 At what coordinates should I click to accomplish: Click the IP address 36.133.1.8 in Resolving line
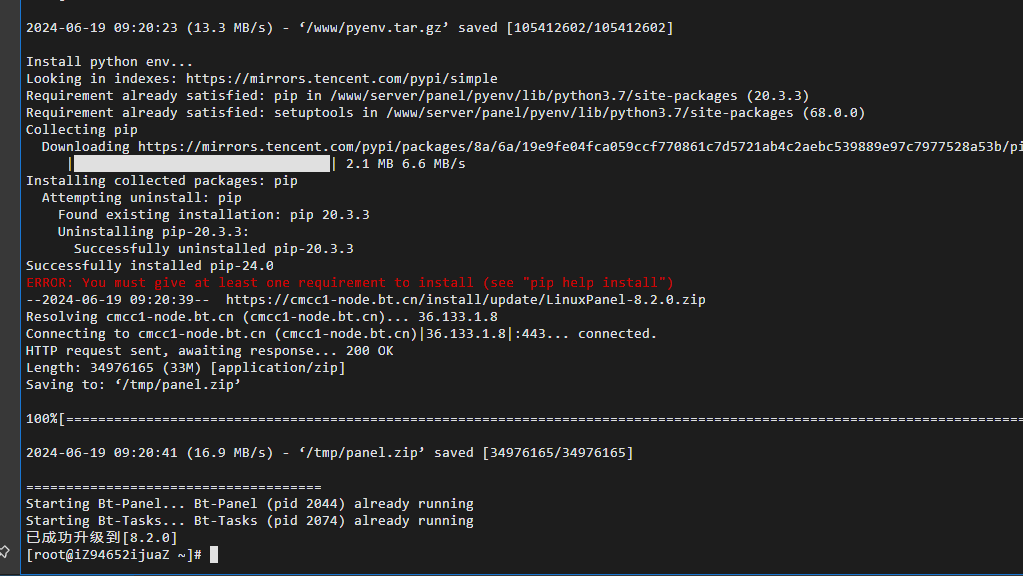click(x=457, y=316)
